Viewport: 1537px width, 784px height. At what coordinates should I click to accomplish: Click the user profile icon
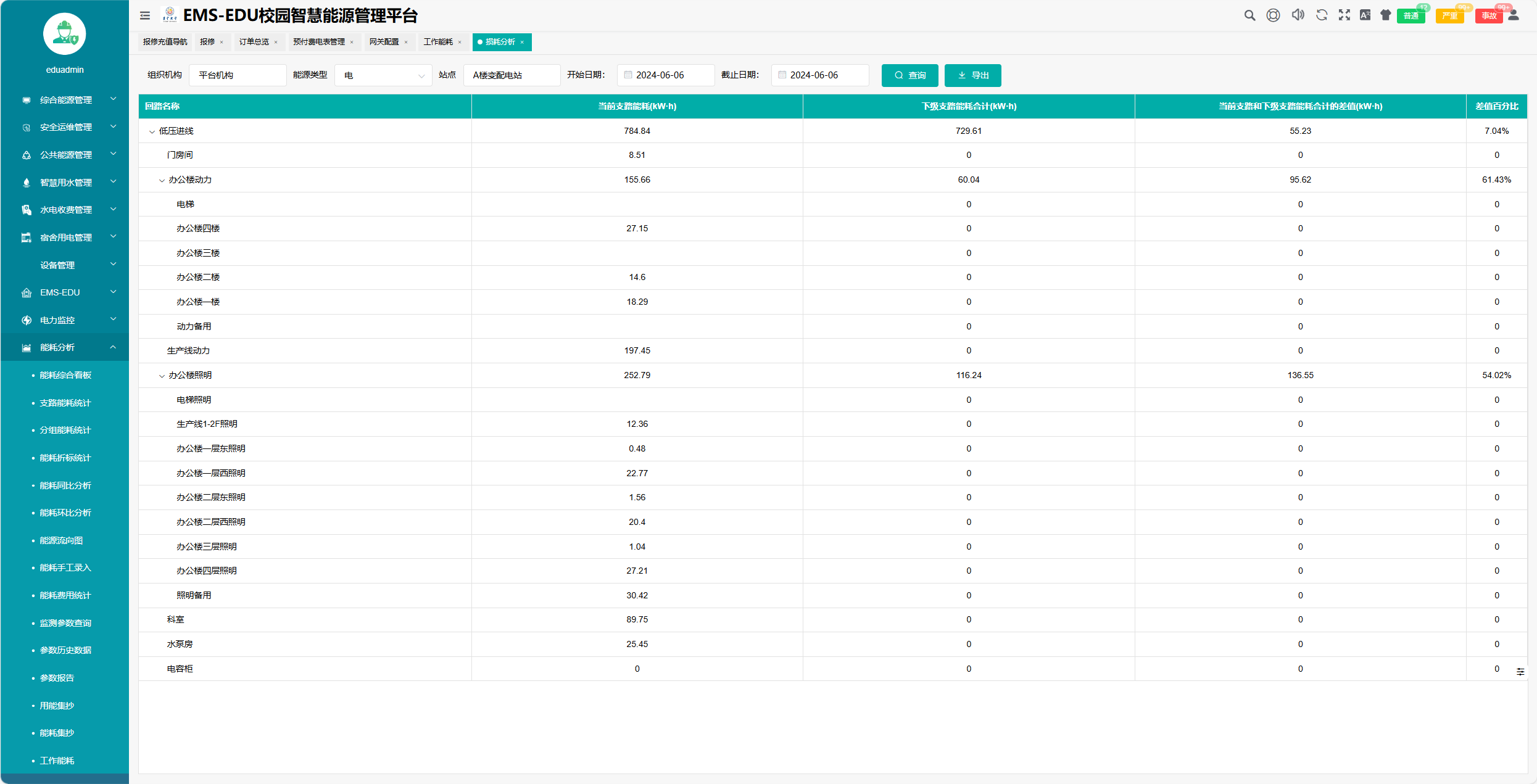pos(1514,15)
